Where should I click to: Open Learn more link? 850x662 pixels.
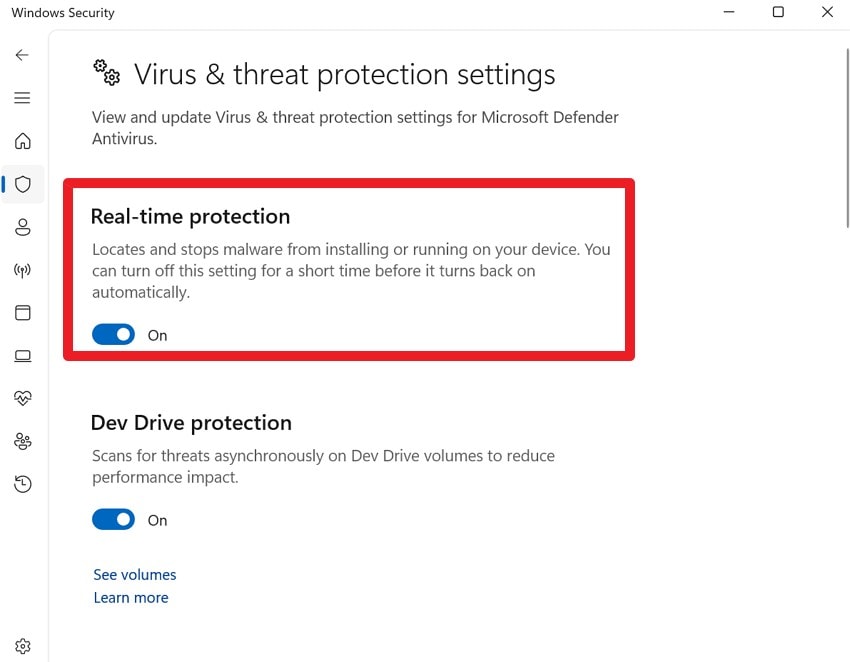[x=130, y=597]
